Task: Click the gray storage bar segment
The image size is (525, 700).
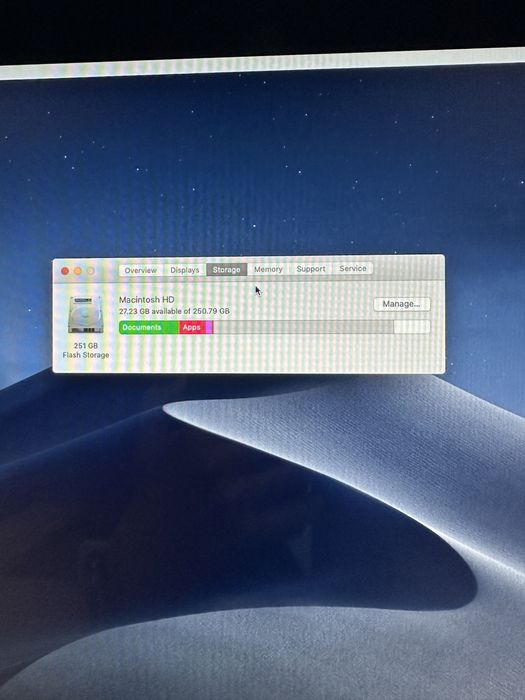Action: (303, 327)
